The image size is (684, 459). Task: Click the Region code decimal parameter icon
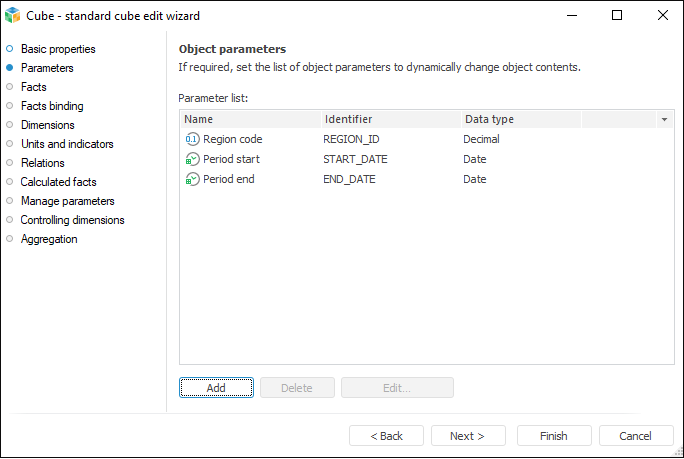coord(192,139)
